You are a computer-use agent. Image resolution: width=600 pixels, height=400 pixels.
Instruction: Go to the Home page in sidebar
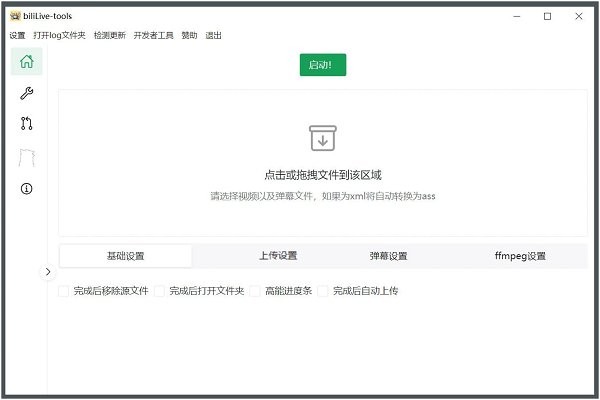point(27,62)
